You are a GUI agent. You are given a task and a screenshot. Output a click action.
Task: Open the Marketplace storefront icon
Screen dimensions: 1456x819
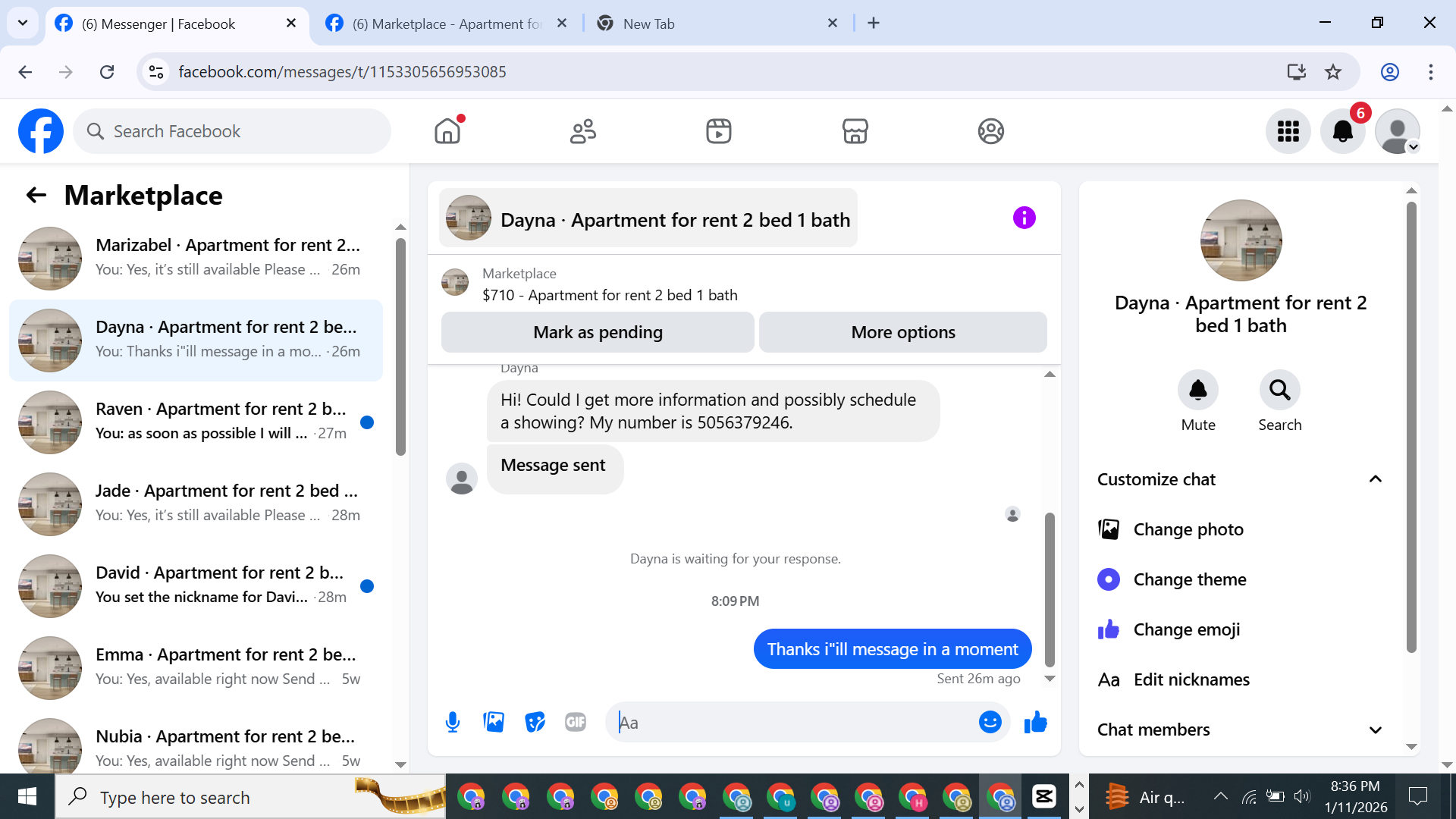[x=855, y=131]
